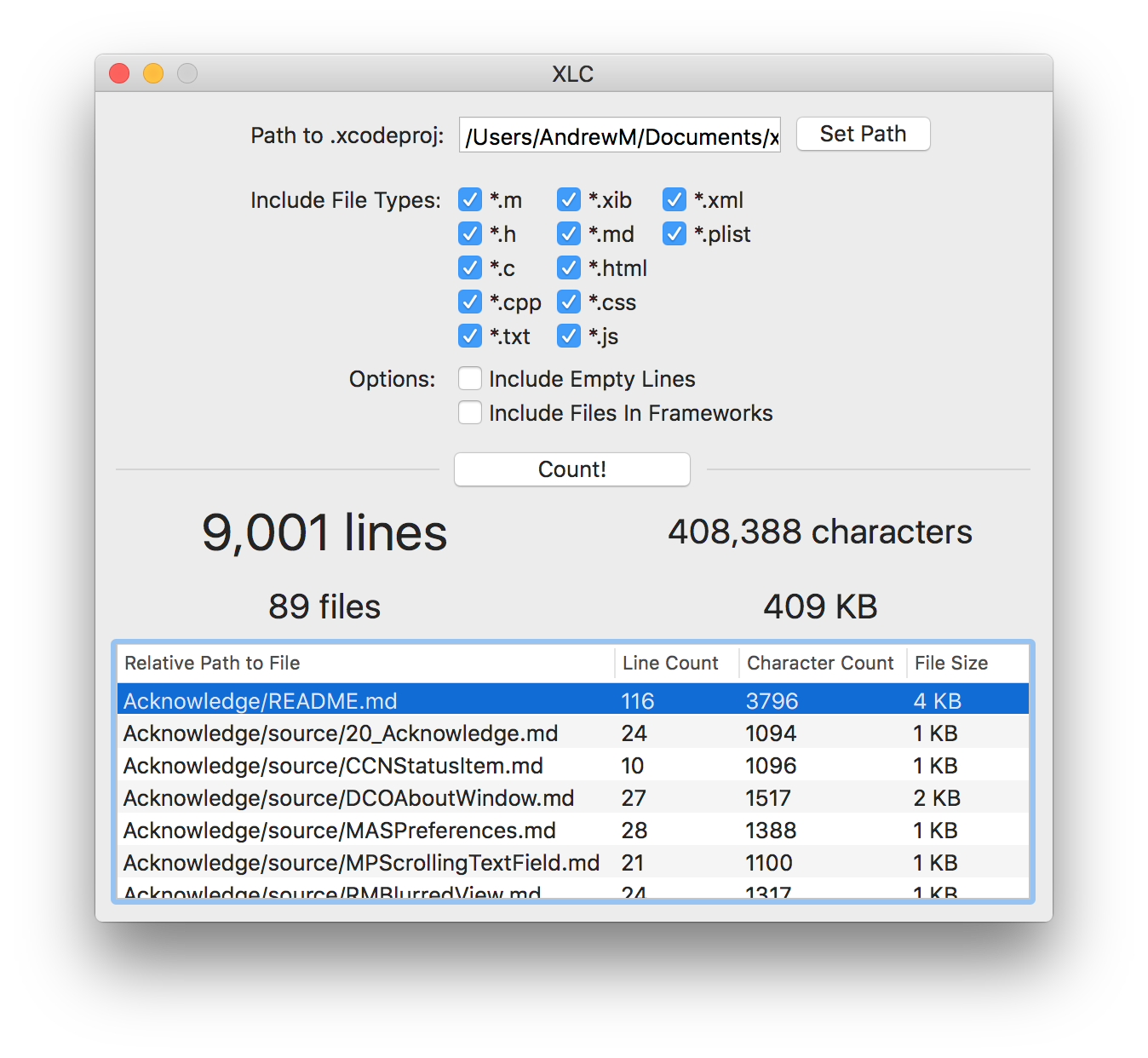Select the DCOAboutWindow.md file row

coord(573,798)
